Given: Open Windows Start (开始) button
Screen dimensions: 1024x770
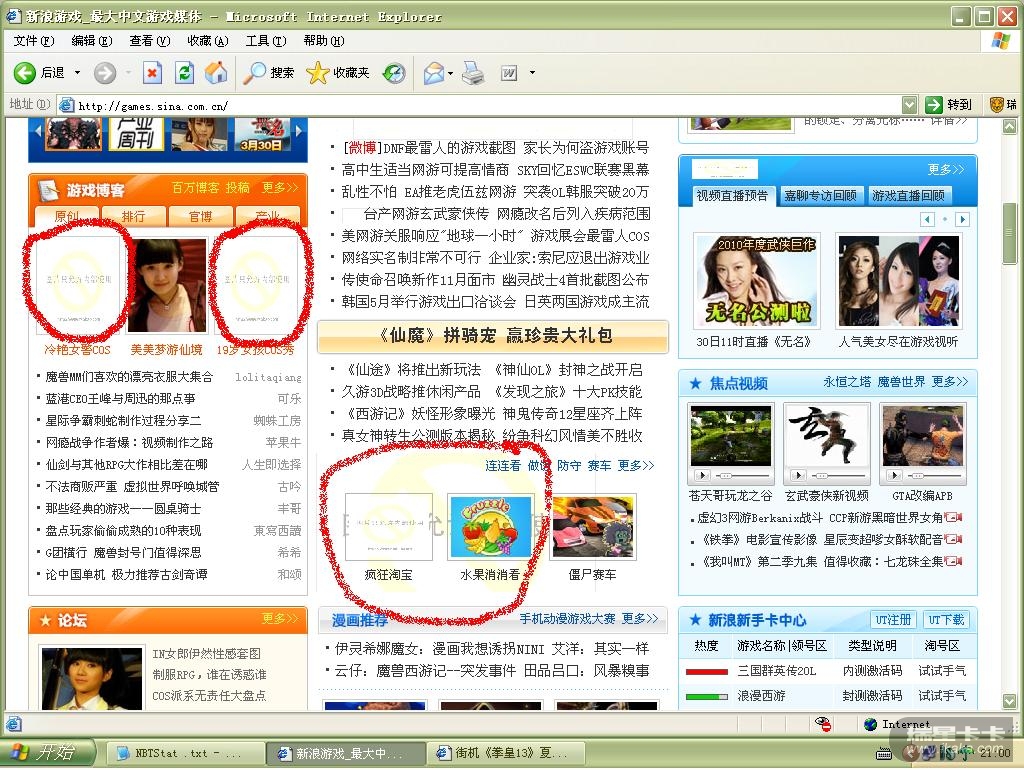Looking at the screenshot, I should coord(47,753).
